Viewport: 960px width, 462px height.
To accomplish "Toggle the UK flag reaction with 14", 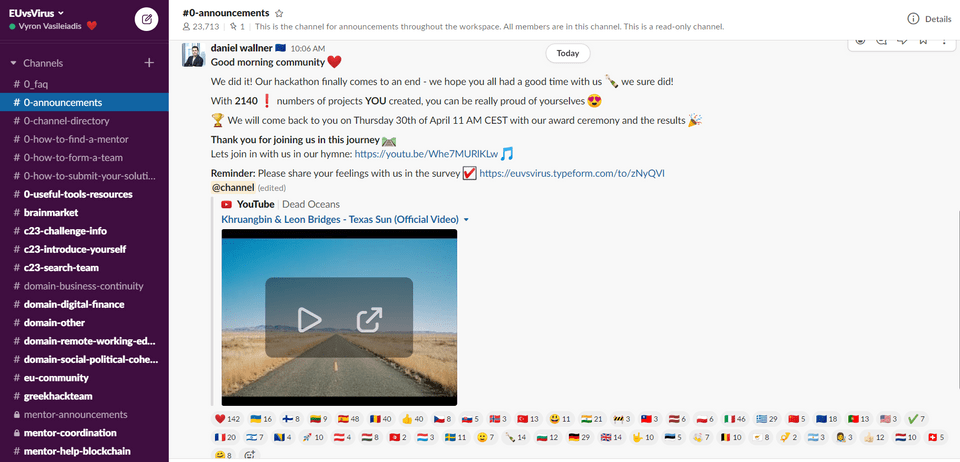I will (611, 438).
